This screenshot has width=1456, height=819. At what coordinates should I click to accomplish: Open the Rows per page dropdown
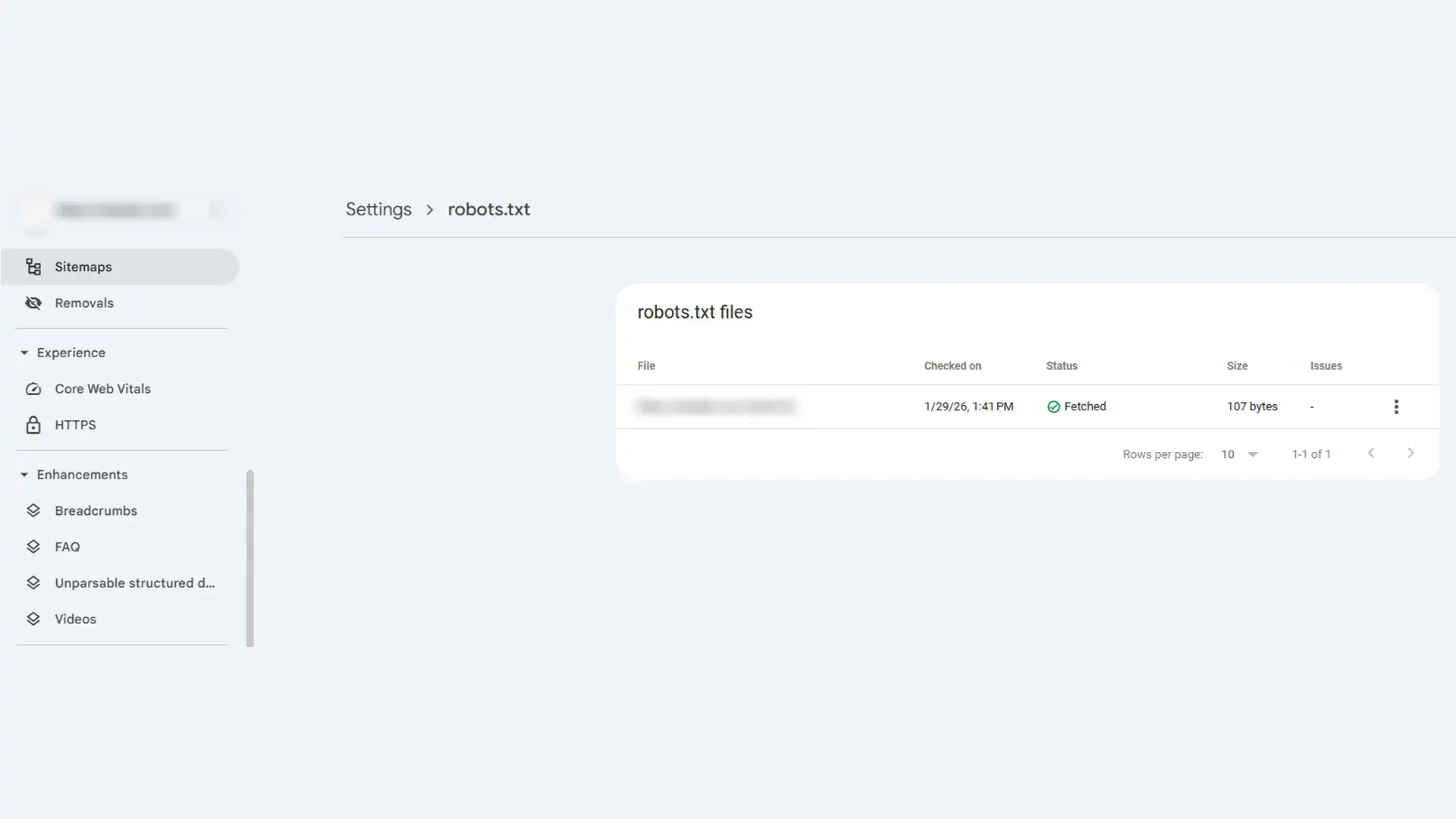pyautogui.click(x=1239, y=453)
